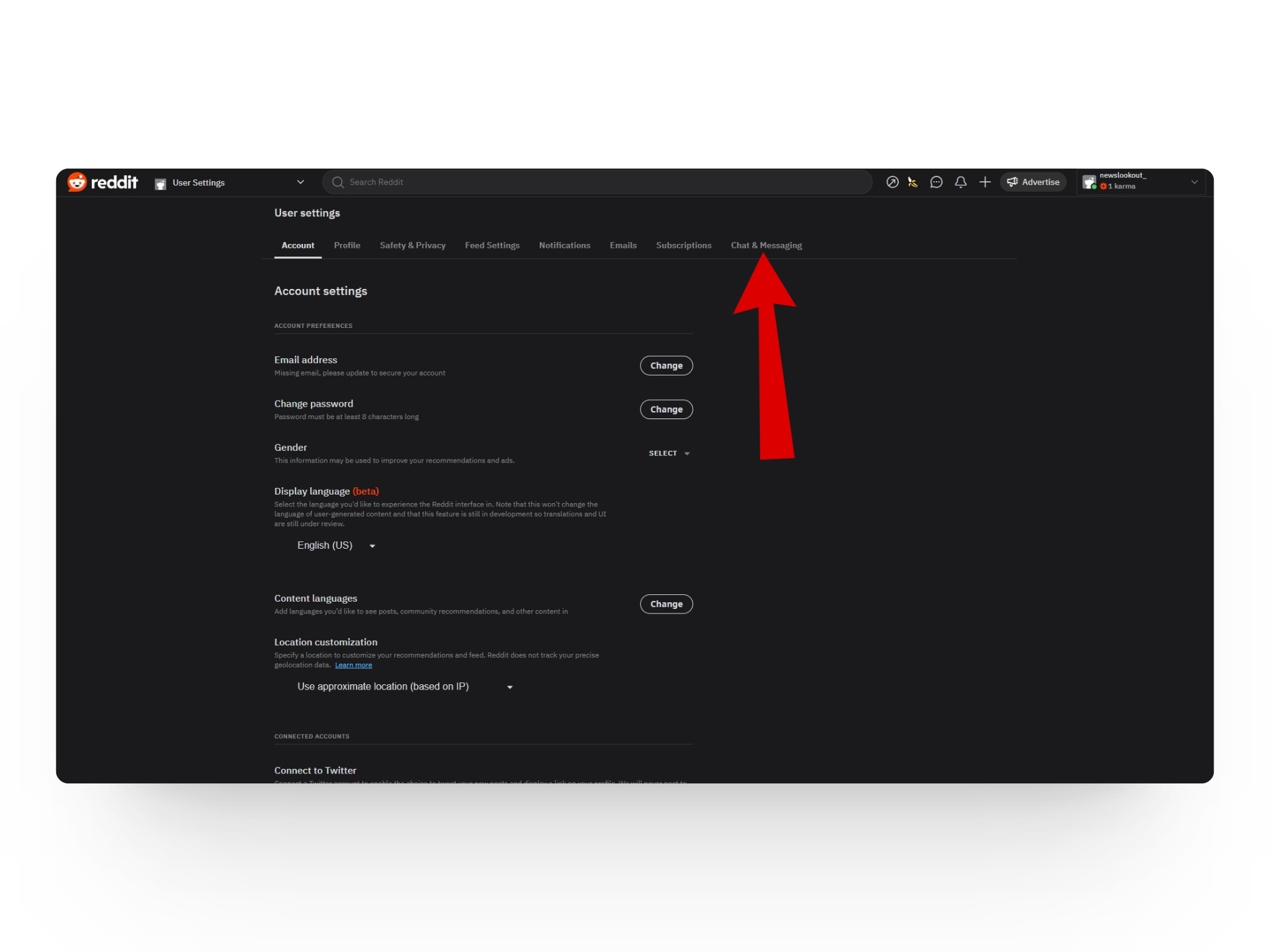Expand the English (US) language dropdown
Viewport: 1270px width, 952px height.
(x=336, y=545)
